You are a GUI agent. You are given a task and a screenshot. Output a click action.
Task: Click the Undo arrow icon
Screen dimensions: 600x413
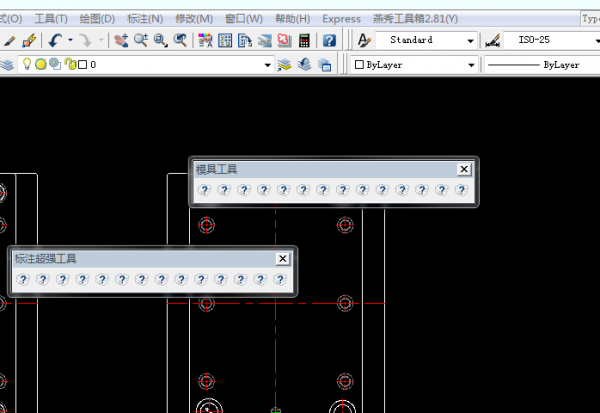55,40
